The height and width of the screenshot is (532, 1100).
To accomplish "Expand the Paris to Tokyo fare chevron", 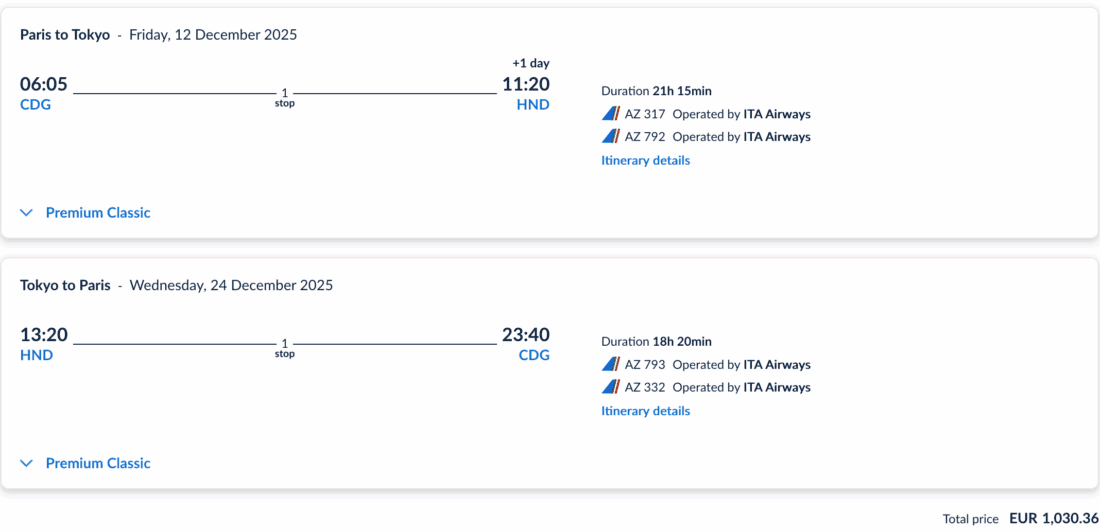I will click(27, 213).
